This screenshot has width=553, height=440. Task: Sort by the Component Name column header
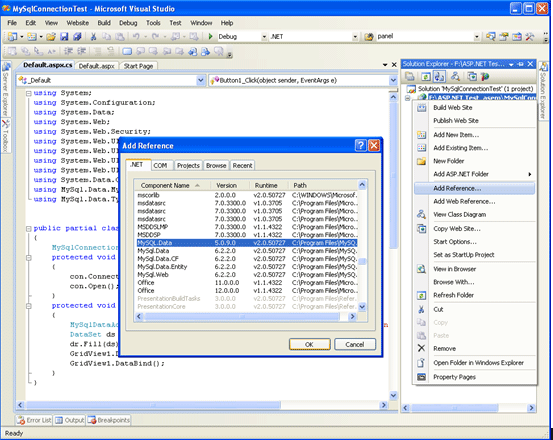tap(172, 185)
